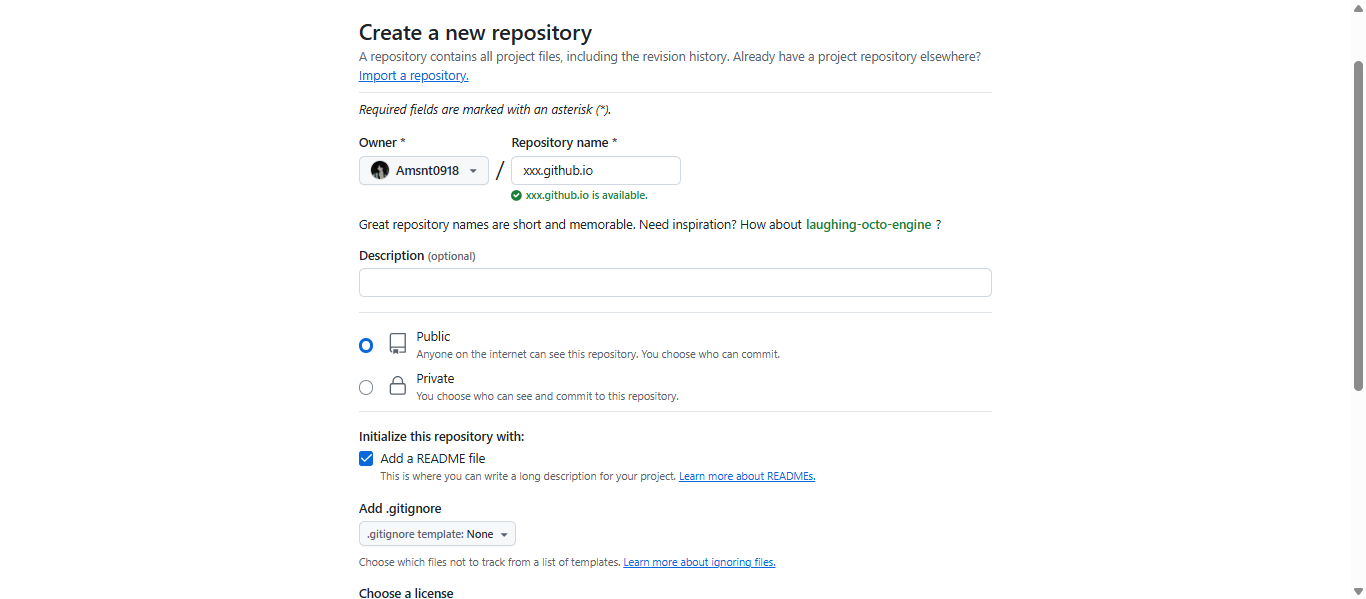1366x599 pixels.
Task: Click the Choose a license heading
Action: point(406,593)
